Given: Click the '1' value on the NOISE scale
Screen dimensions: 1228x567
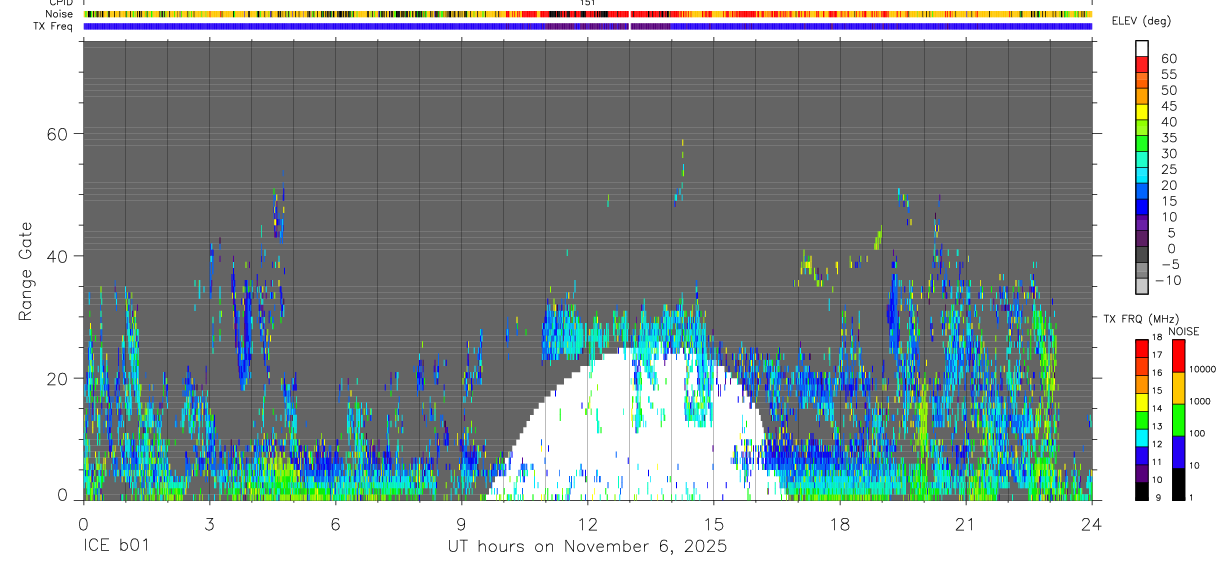Looking at the screenshot, I should (1192, 498).
